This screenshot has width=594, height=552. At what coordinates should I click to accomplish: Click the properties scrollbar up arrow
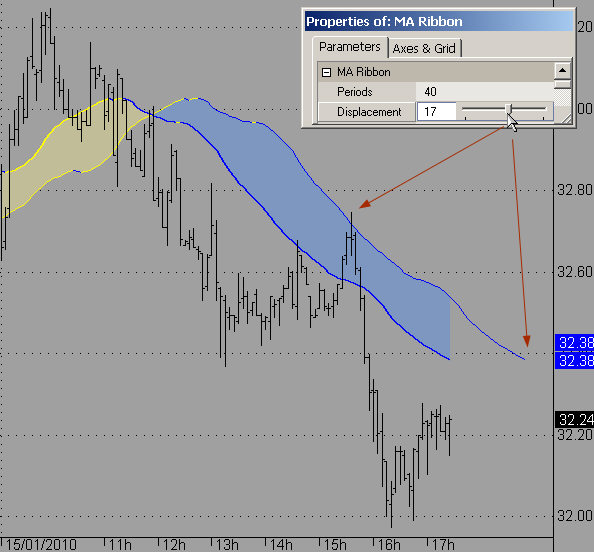coord(563,70)
